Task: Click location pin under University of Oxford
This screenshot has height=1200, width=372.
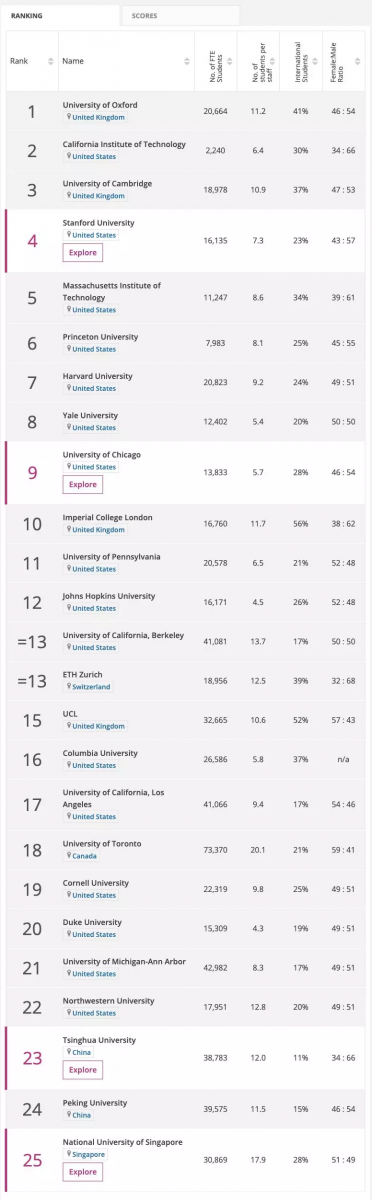Action: (x=70, y=117)
